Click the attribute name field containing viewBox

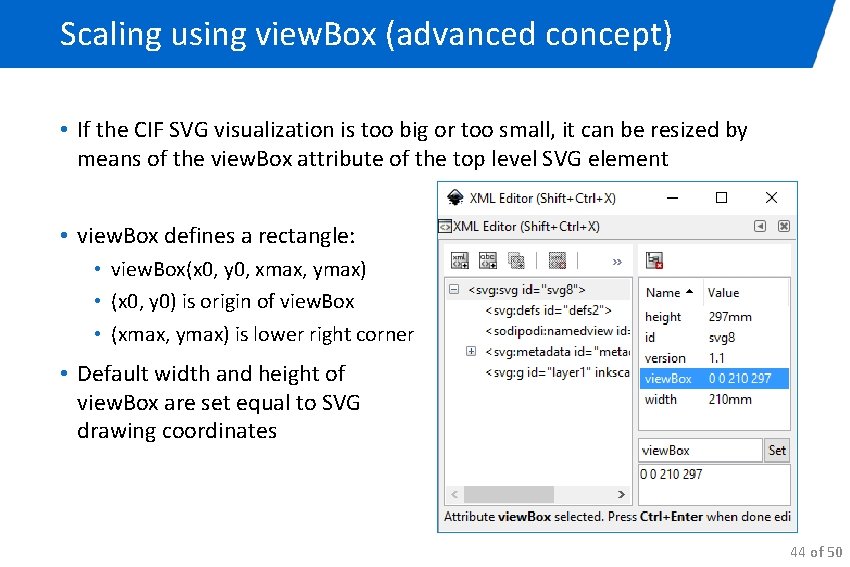click(x=700, y=450)
